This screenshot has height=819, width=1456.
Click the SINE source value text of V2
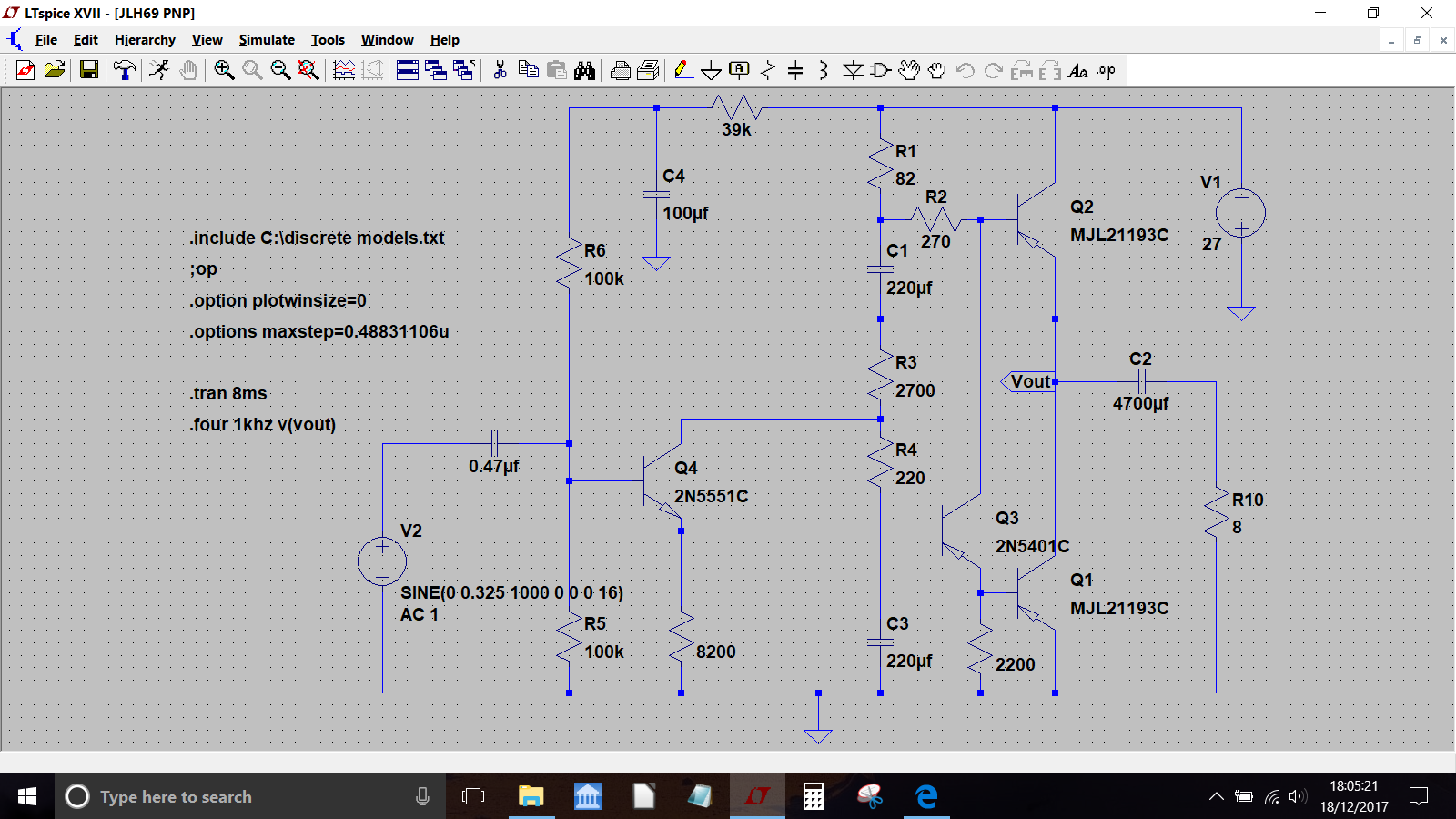tap(511, 592)
